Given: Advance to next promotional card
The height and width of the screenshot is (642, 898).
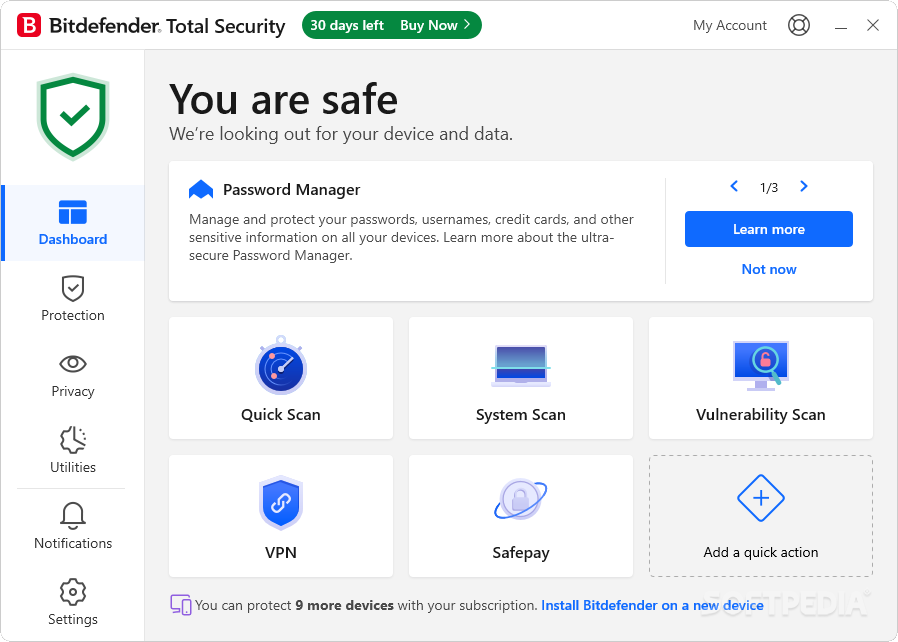Looking at the screenshot, I should tap(803, 186).
